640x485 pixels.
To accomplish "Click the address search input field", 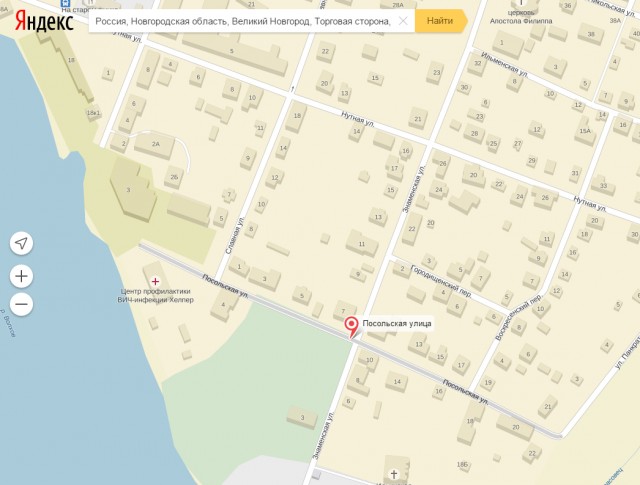I will (x=243, y=21).
